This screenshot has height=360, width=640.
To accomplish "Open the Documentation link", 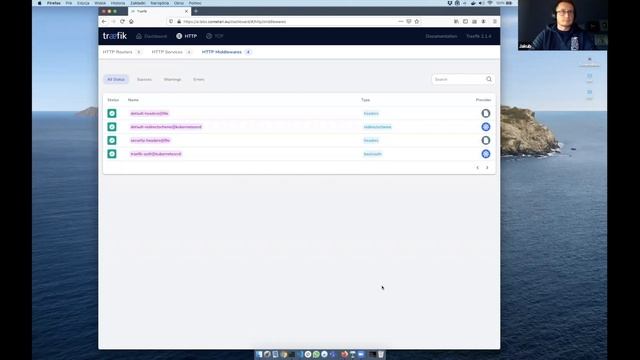I will 441,36.
